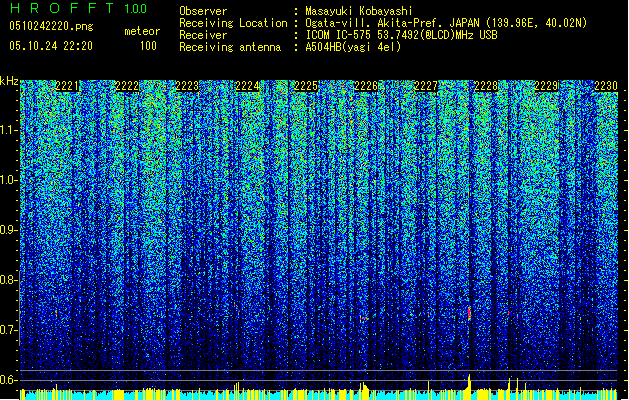629x400 pixels.
Task: Click the date stamp 05.10.24 22:20
Action: [51, 46]
